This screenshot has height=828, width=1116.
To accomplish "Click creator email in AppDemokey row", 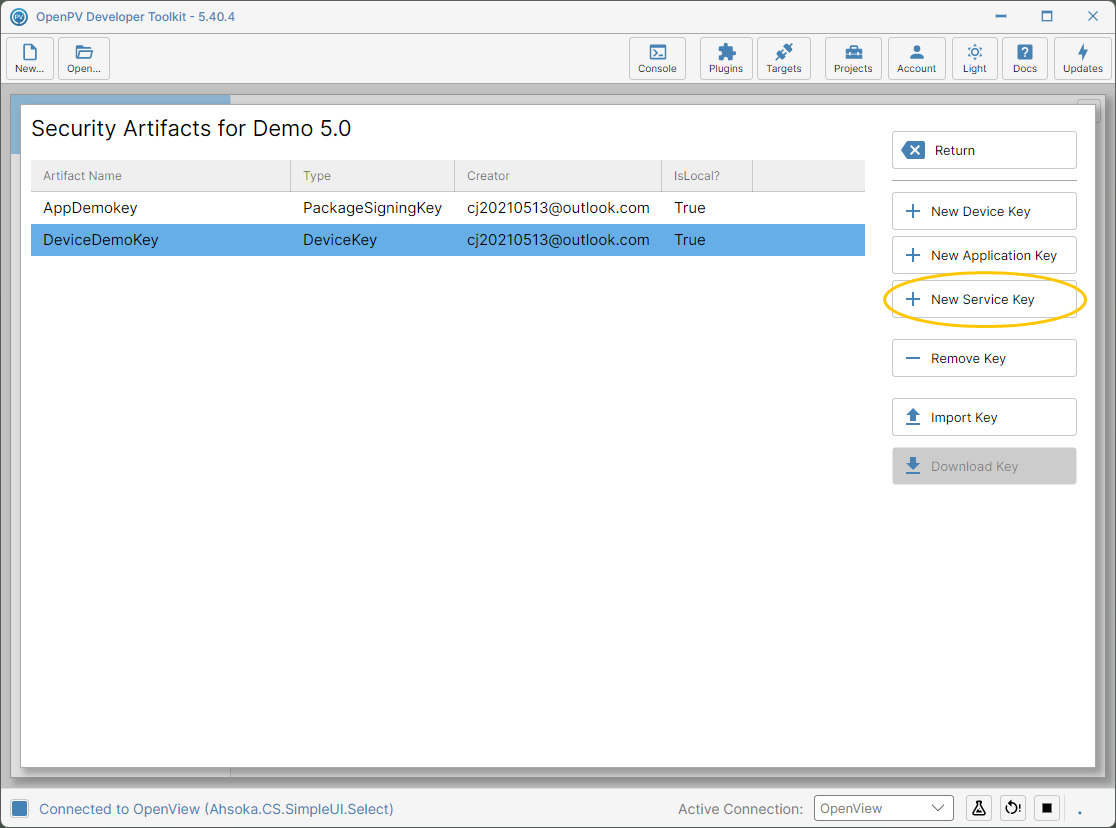I will [x=558, y=208].
